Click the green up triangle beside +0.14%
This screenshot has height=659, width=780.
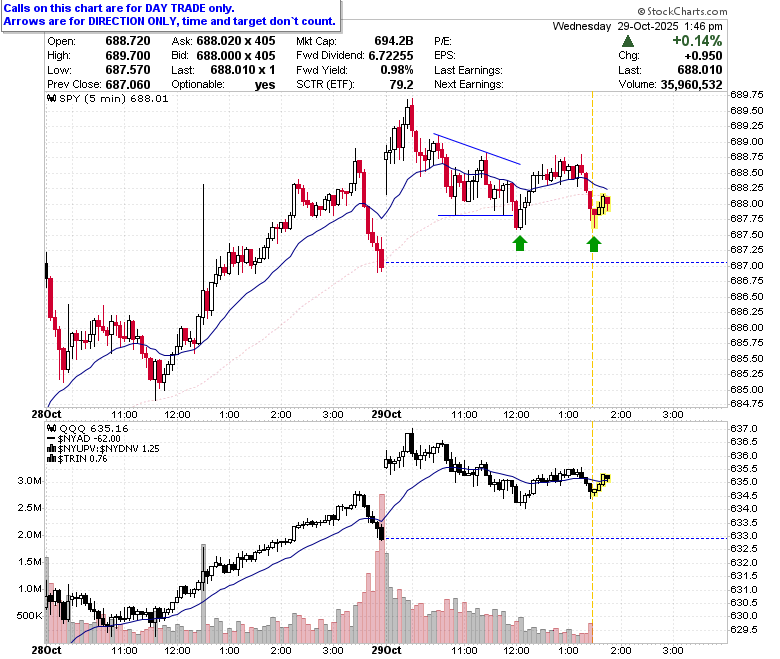[x=628, y=41]
